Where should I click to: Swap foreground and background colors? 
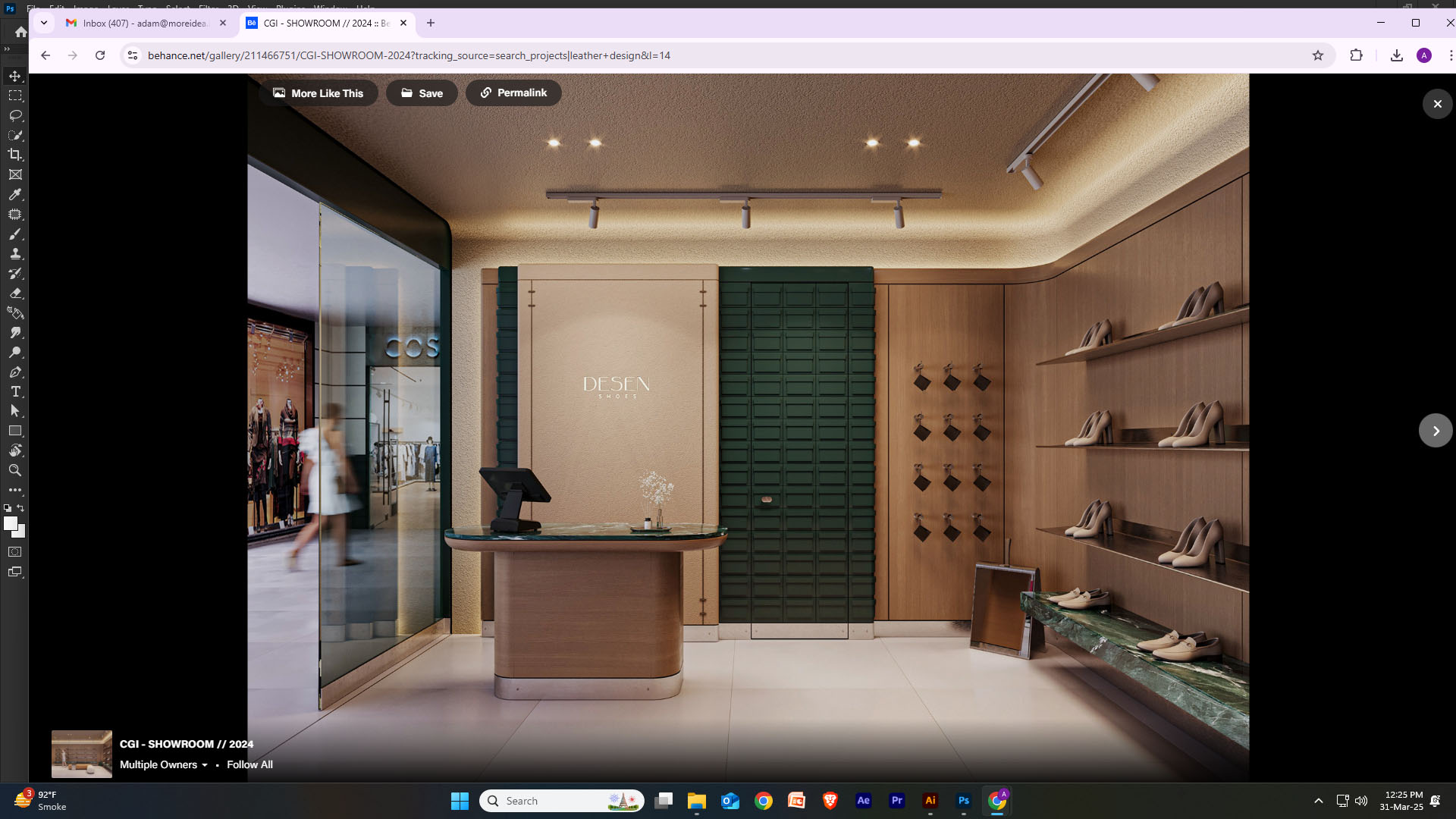[x=20, y=508]
